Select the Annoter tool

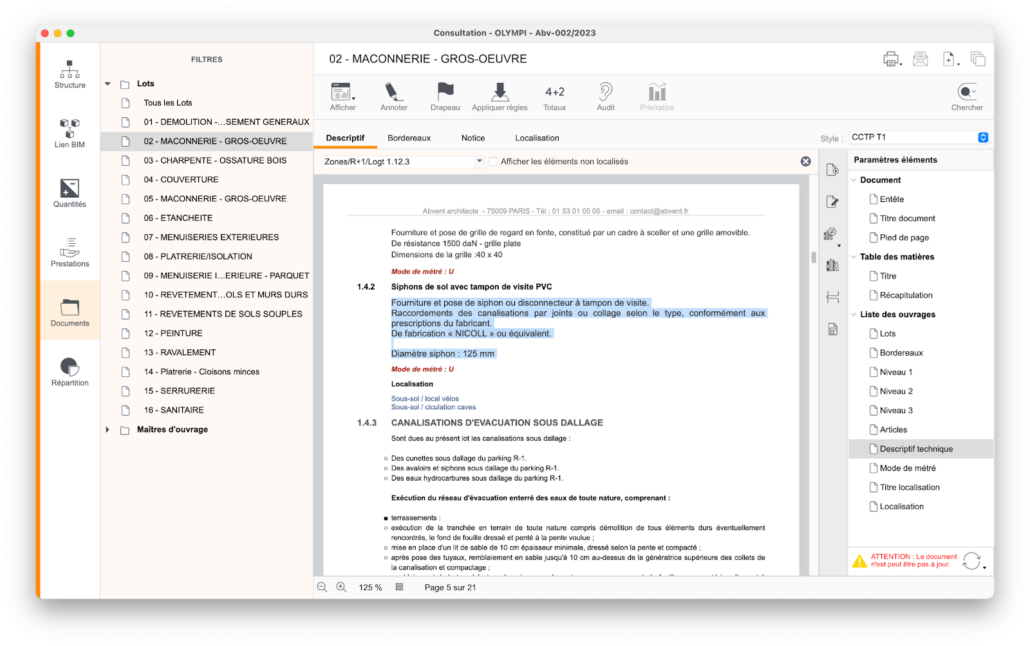(393, 97)
